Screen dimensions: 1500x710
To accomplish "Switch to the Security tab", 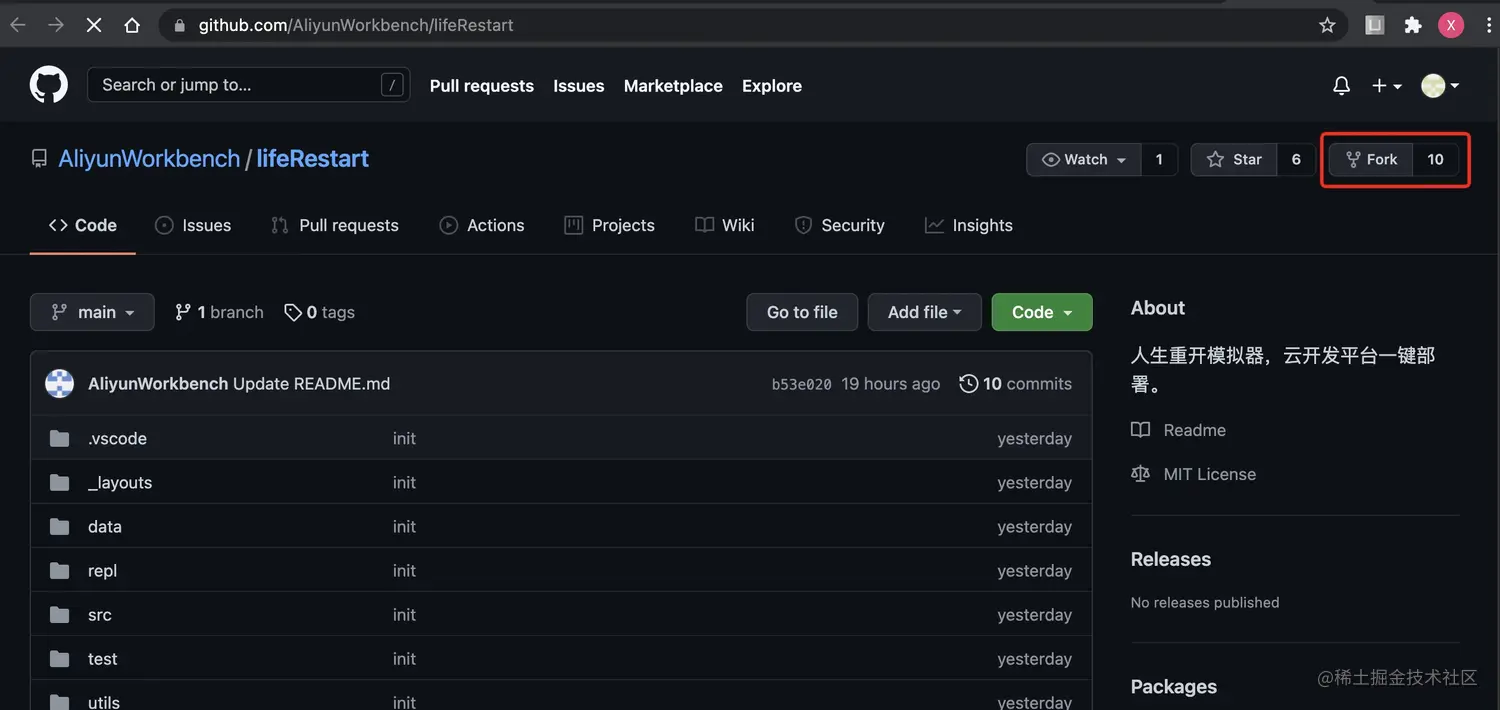I will (840, 225).
